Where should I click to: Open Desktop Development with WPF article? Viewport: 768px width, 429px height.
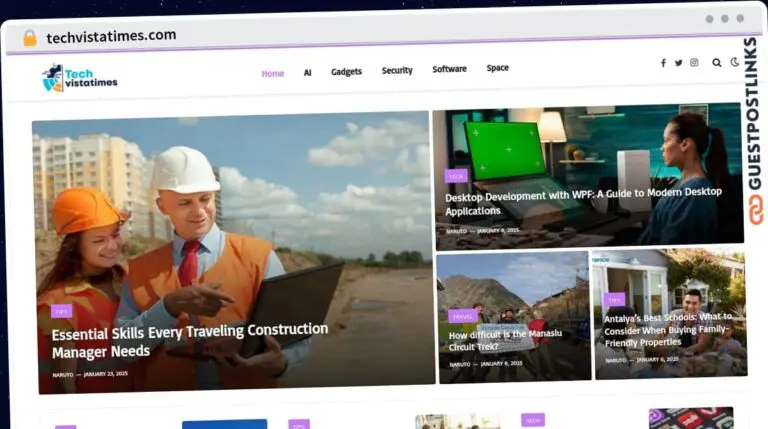[583, 201]
